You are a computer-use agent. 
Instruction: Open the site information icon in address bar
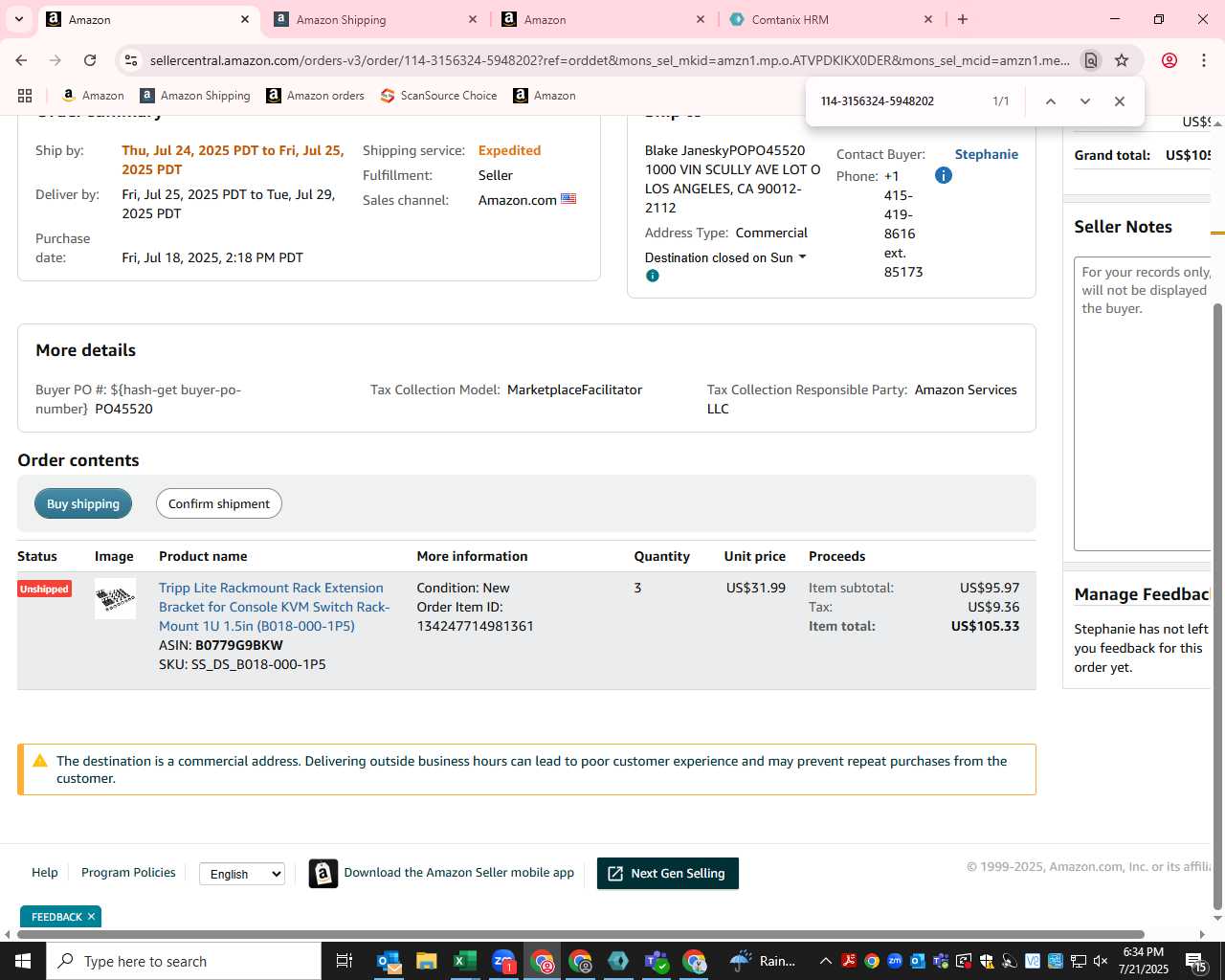(x=131, y=60)
